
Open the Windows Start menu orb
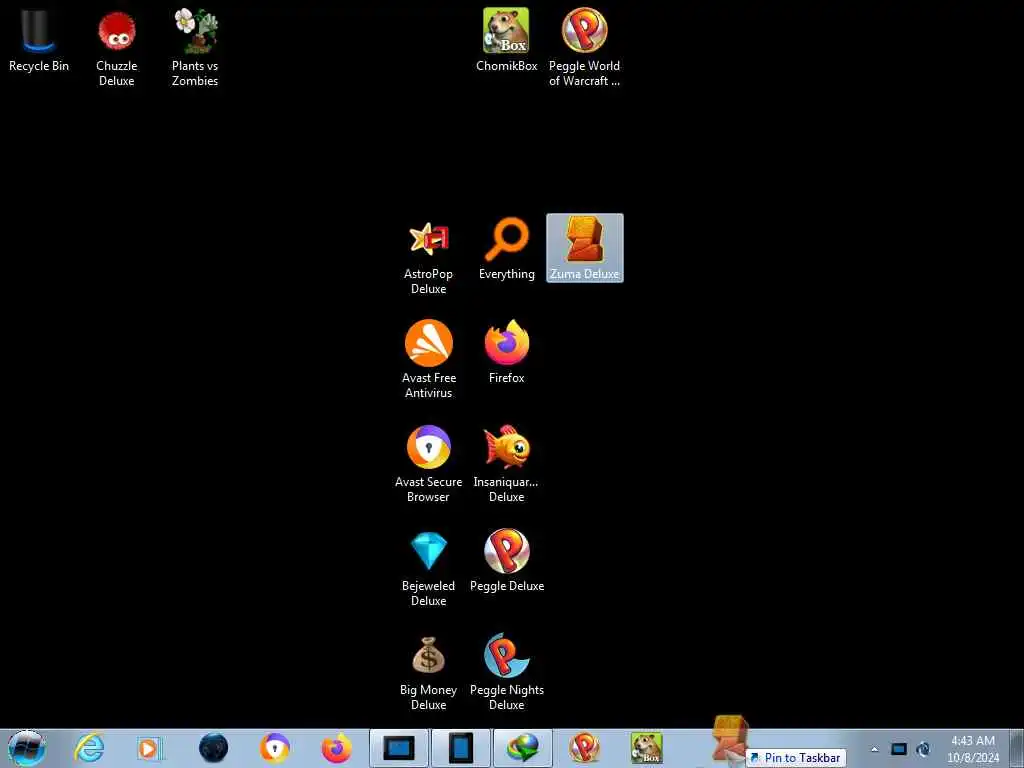[26, 748]
